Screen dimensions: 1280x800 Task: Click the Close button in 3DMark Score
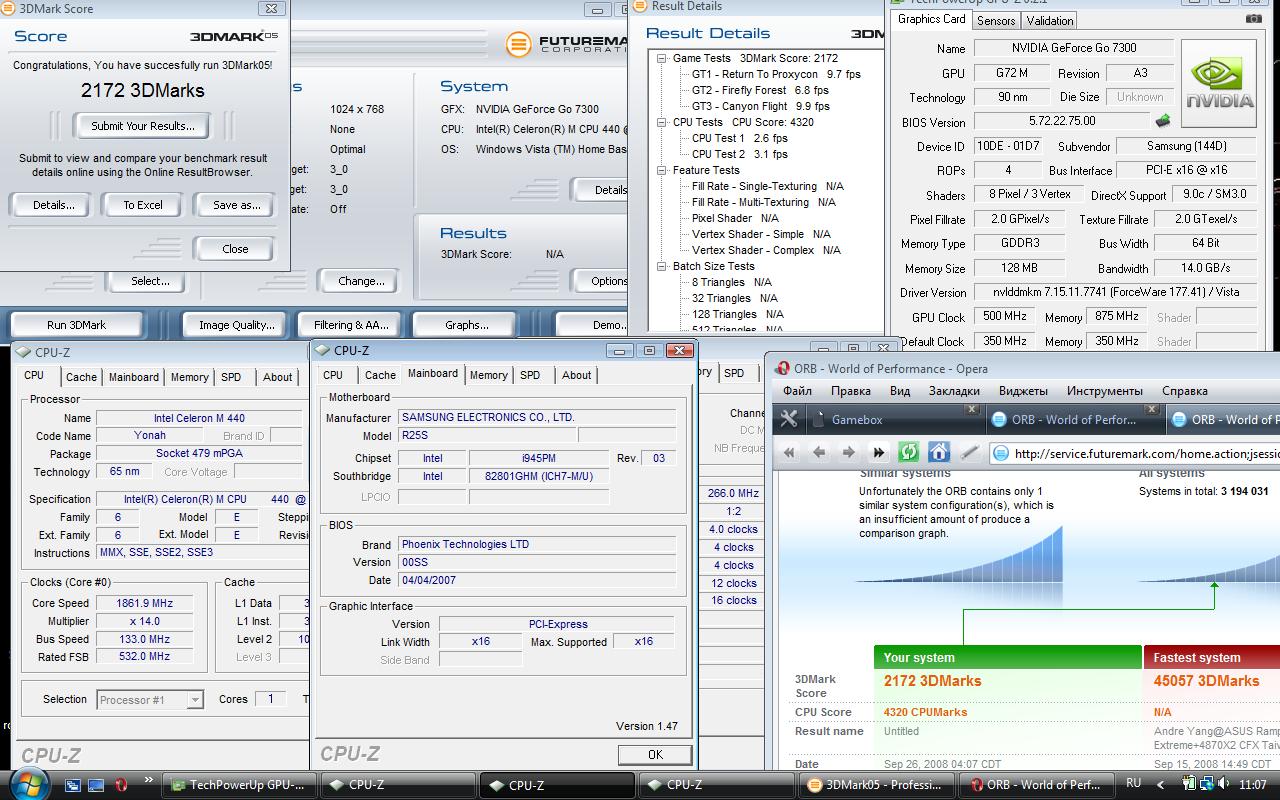(x=235, y=249)
